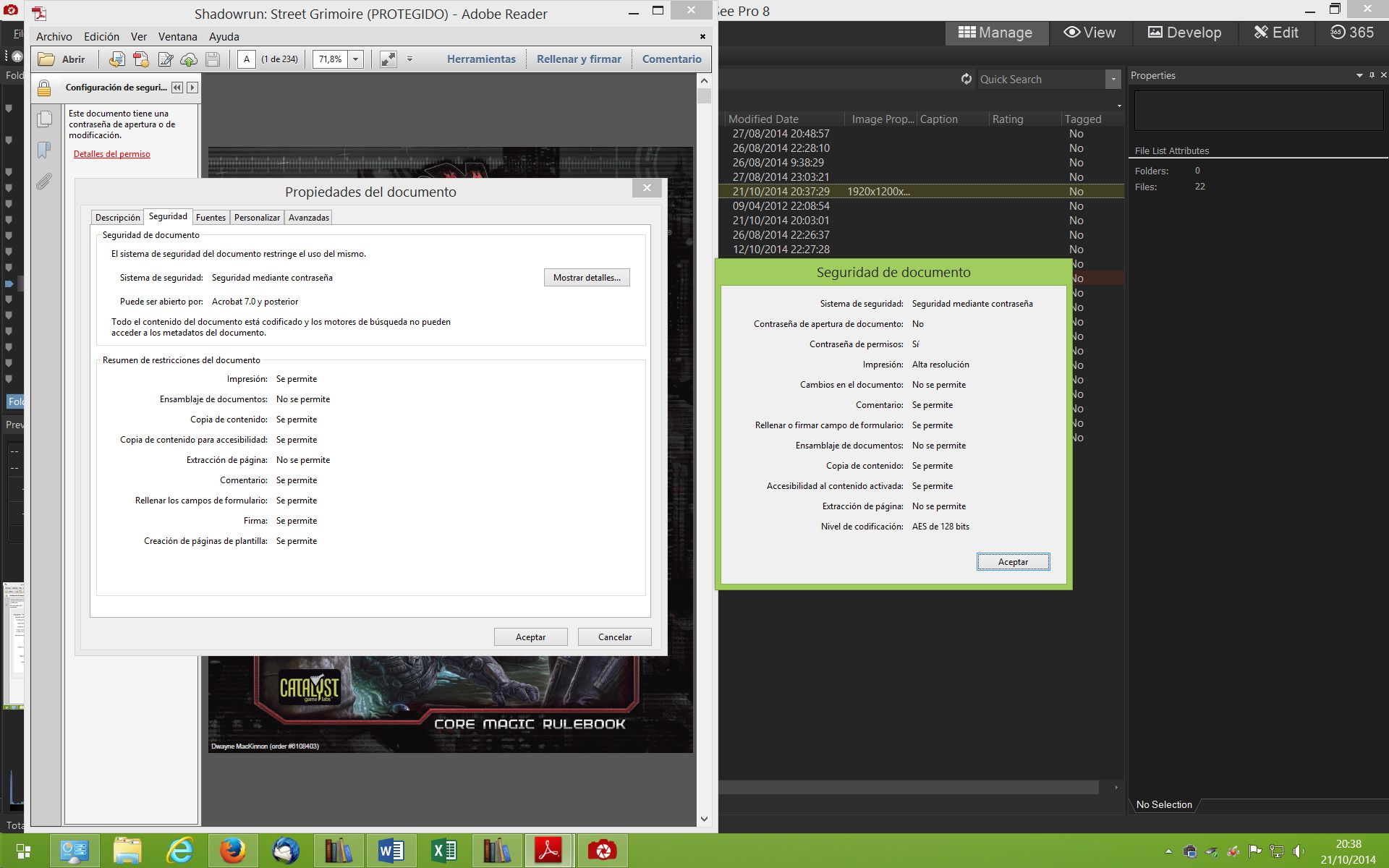
Task: Close the document with the menu bar x
Action: (702, 37)
